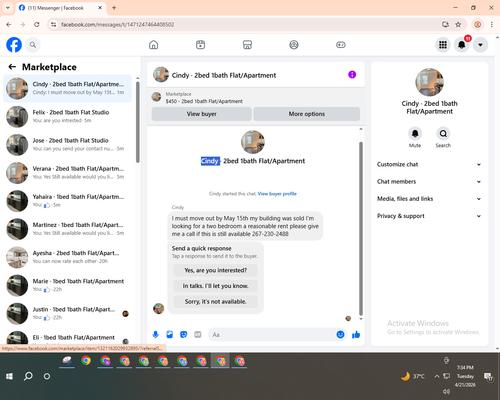The width and height of the screenshot is (500, 400).
Task: Open a new browser tab
Action: [114, 8]
